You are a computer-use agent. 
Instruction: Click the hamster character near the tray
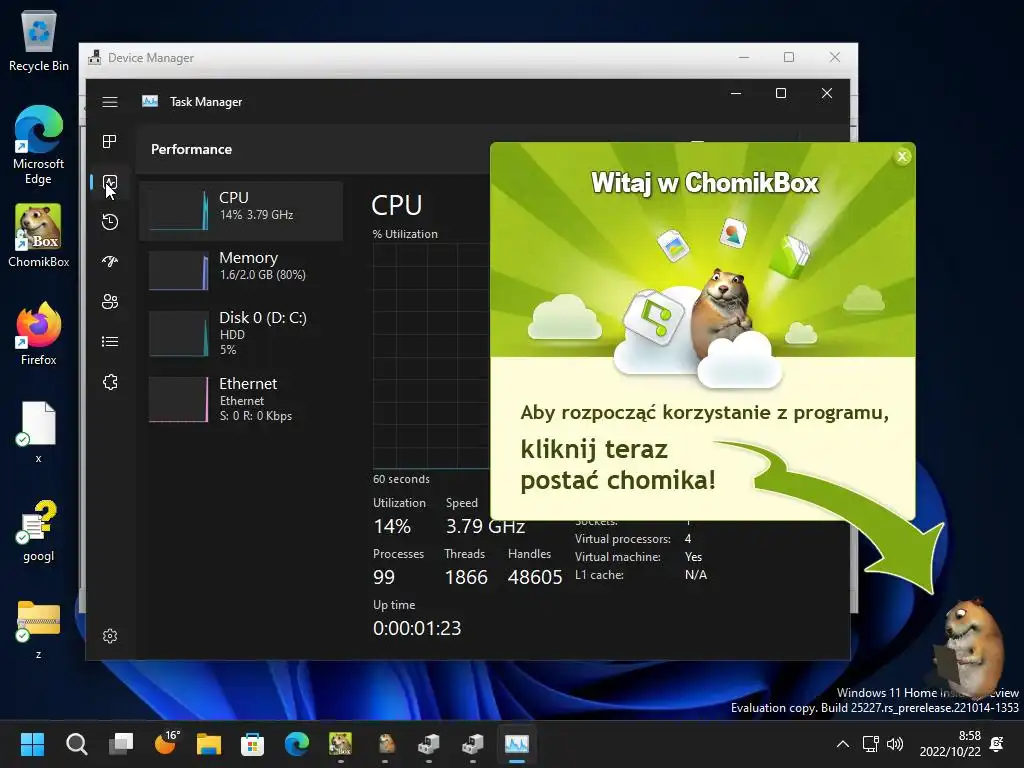971,647
